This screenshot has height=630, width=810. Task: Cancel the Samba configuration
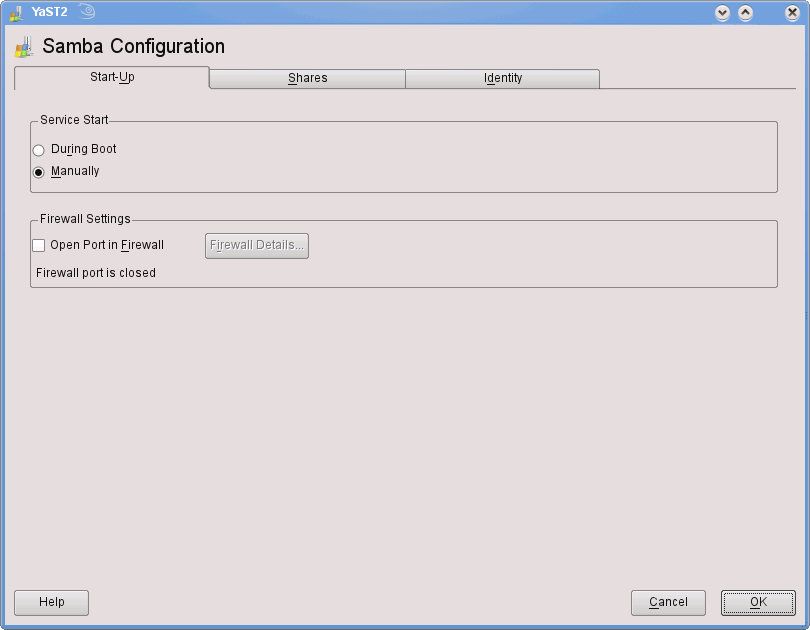tap(668, 603)
